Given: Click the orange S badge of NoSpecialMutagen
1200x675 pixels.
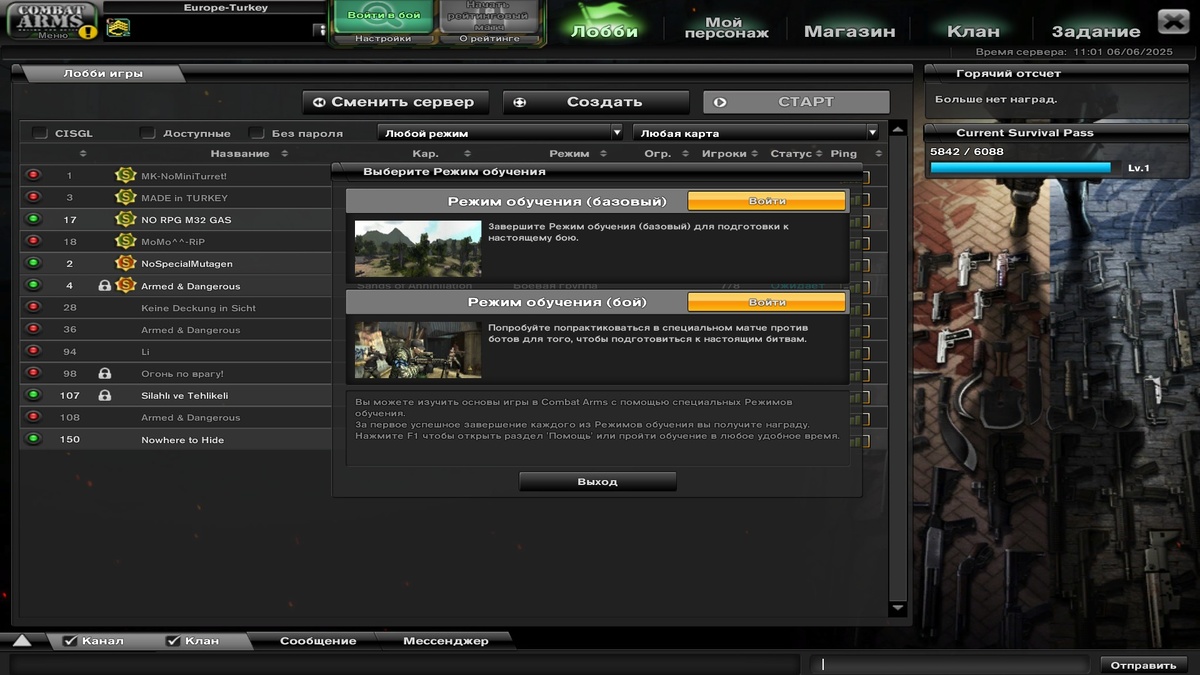Looking at the screenshot, I should (125, 263).
